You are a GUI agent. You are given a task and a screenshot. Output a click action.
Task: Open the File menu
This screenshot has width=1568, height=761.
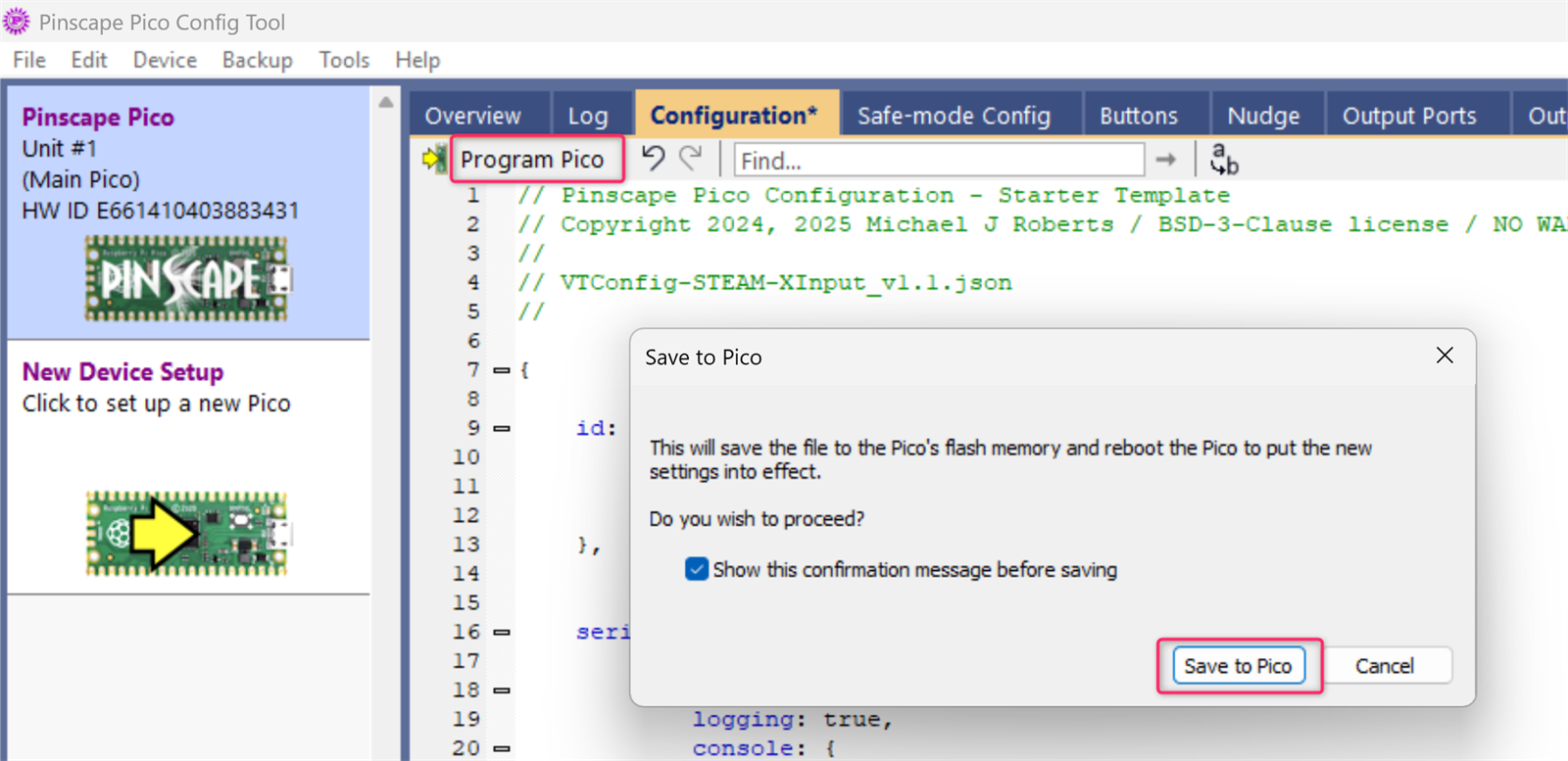click(x=29, y=60)
